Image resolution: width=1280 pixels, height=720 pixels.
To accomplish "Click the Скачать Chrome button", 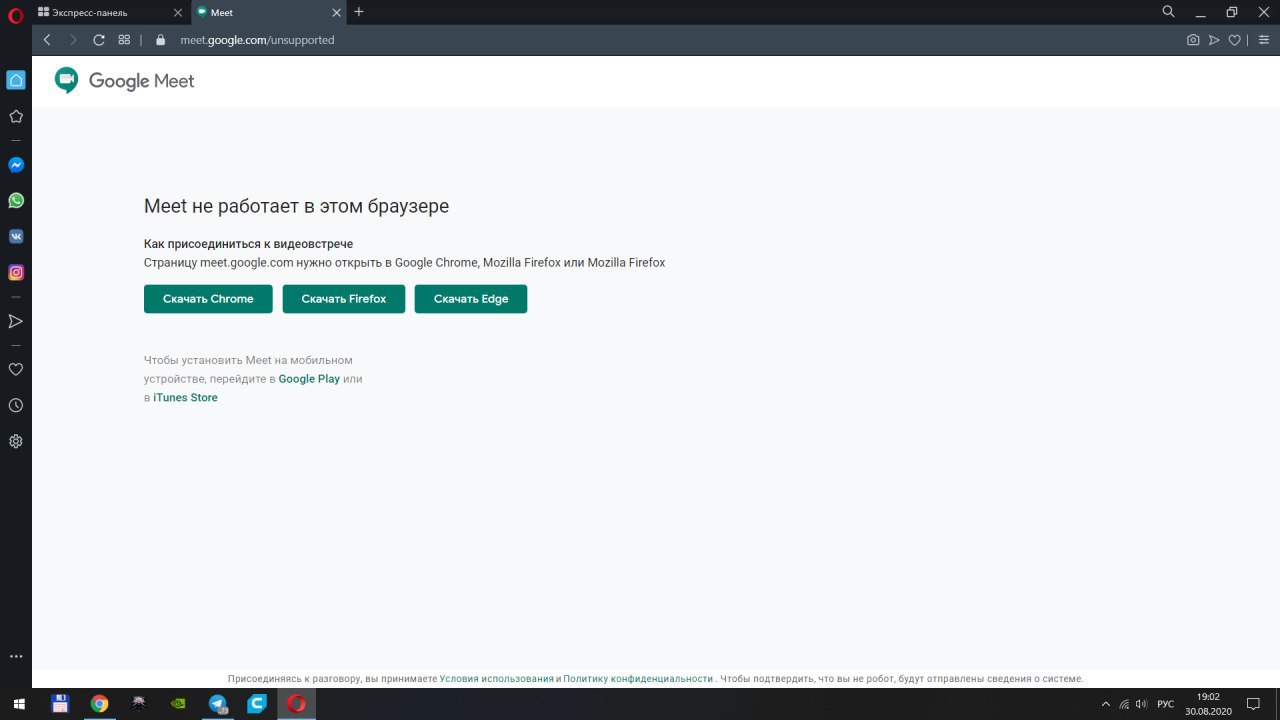I will click(208, 299).
